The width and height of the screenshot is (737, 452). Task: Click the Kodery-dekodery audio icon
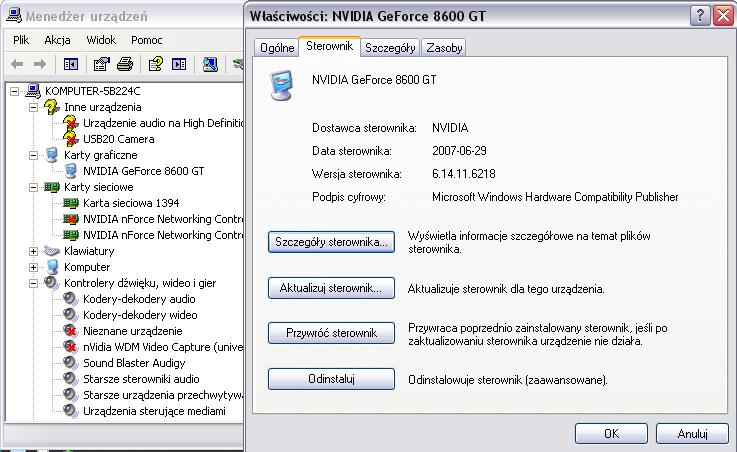pyautogui.click(x=71, y=298)
